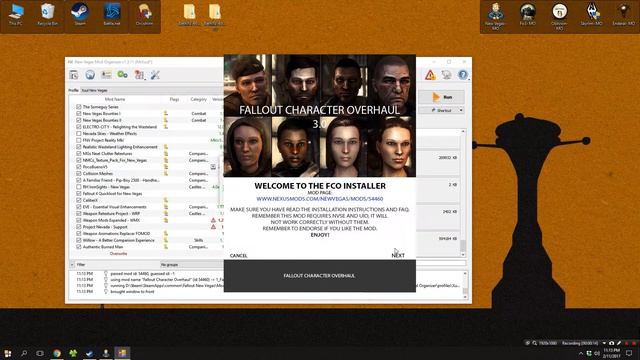
Task: Open This PC desktop icon
Action: point(16,15)
